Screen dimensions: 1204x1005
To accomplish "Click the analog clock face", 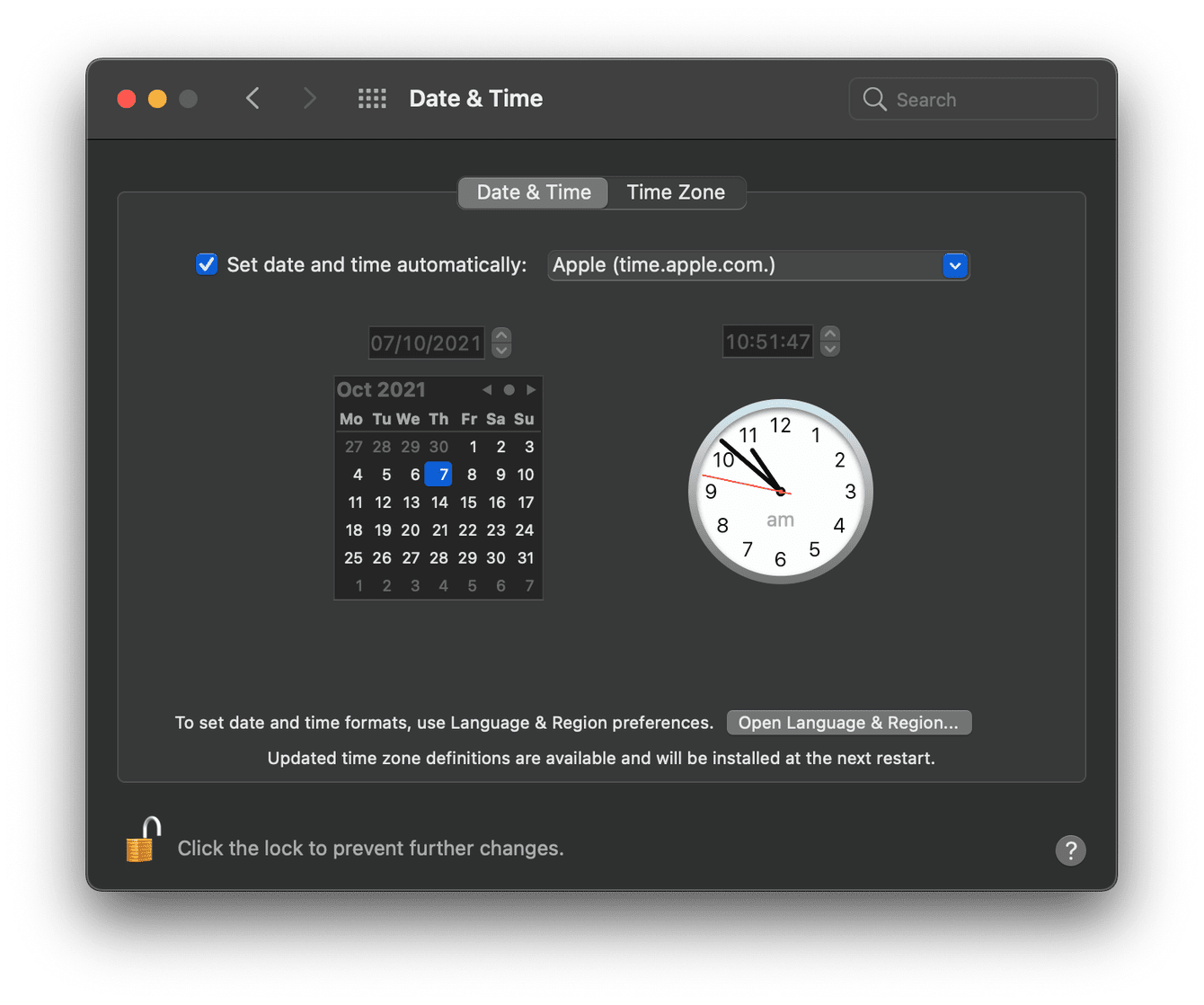I will pos(779,492).
